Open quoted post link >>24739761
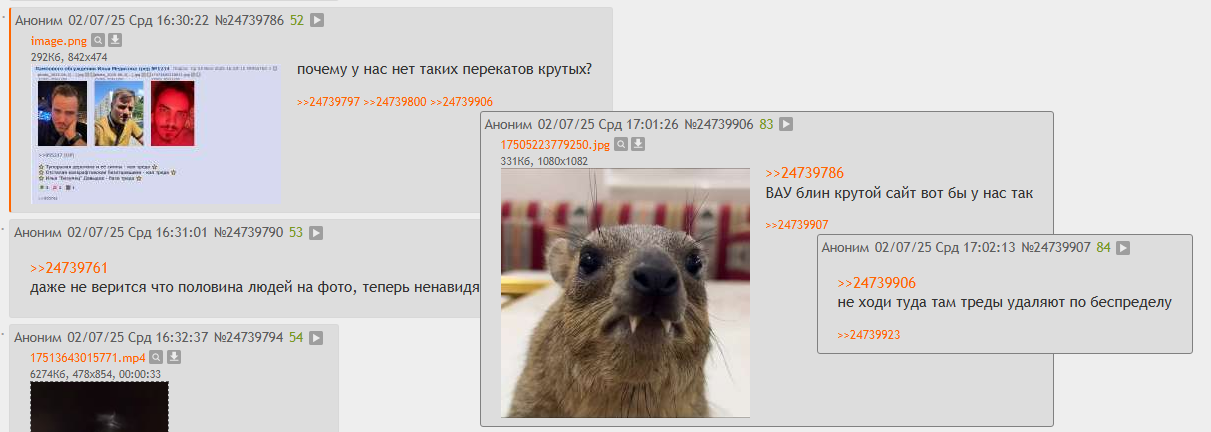The width and height of the screenshot is (1211, 432). click(x=69, y=268)
